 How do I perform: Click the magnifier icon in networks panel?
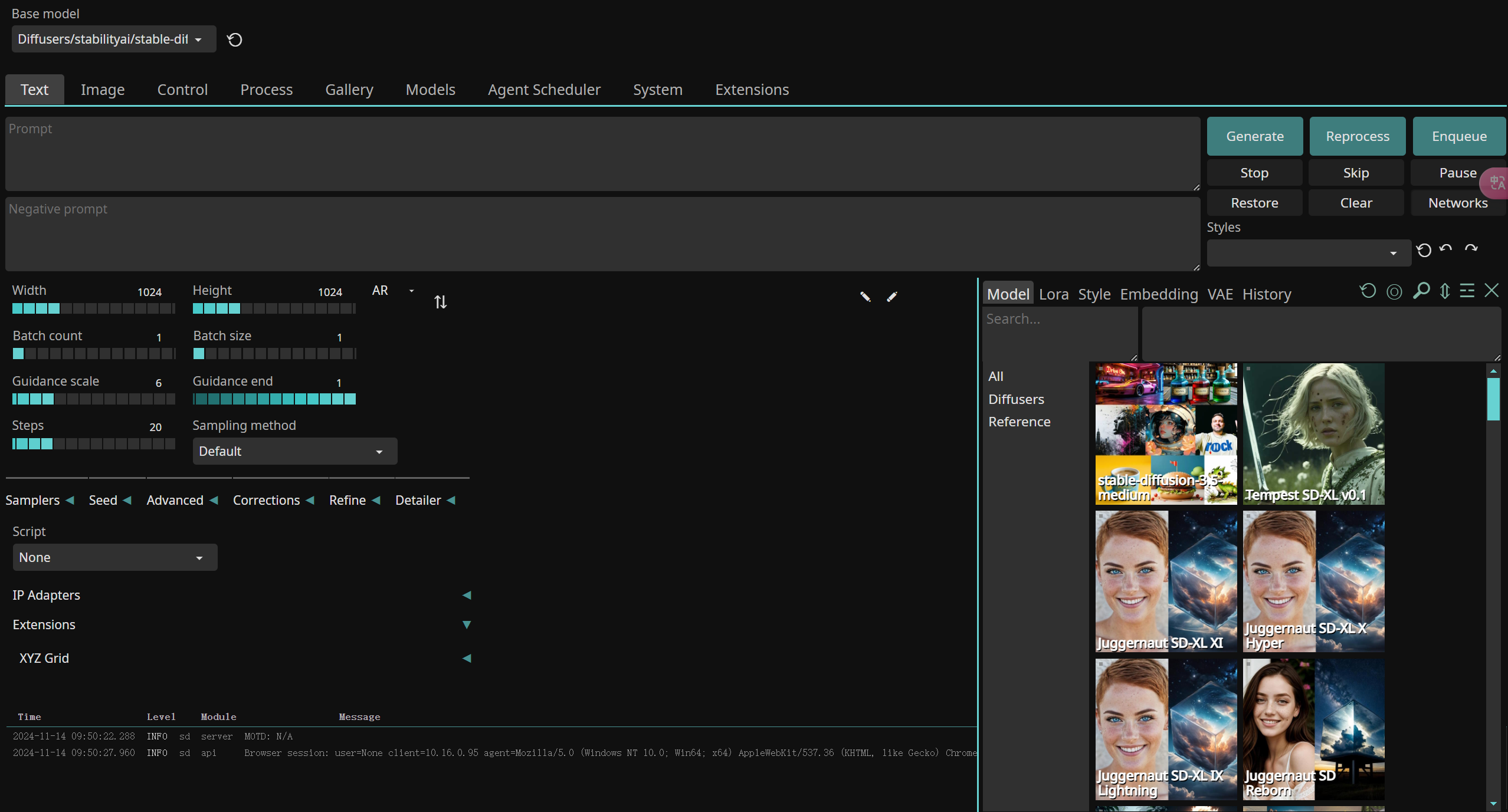(x=1421, y=291)
